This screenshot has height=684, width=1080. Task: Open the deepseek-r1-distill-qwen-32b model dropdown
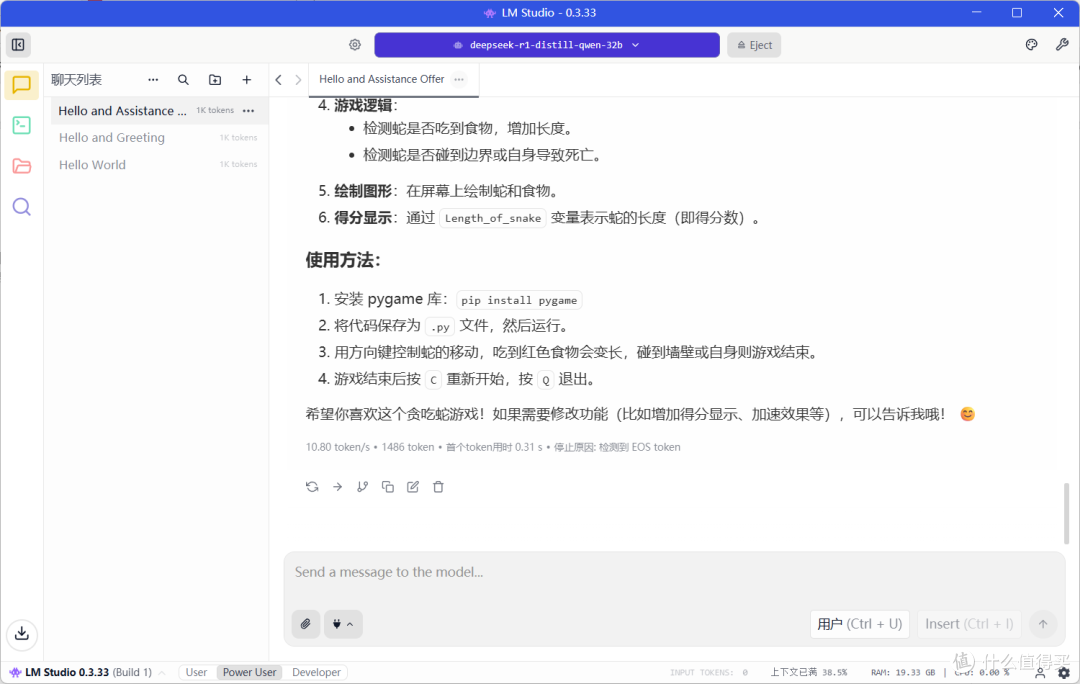547,45
